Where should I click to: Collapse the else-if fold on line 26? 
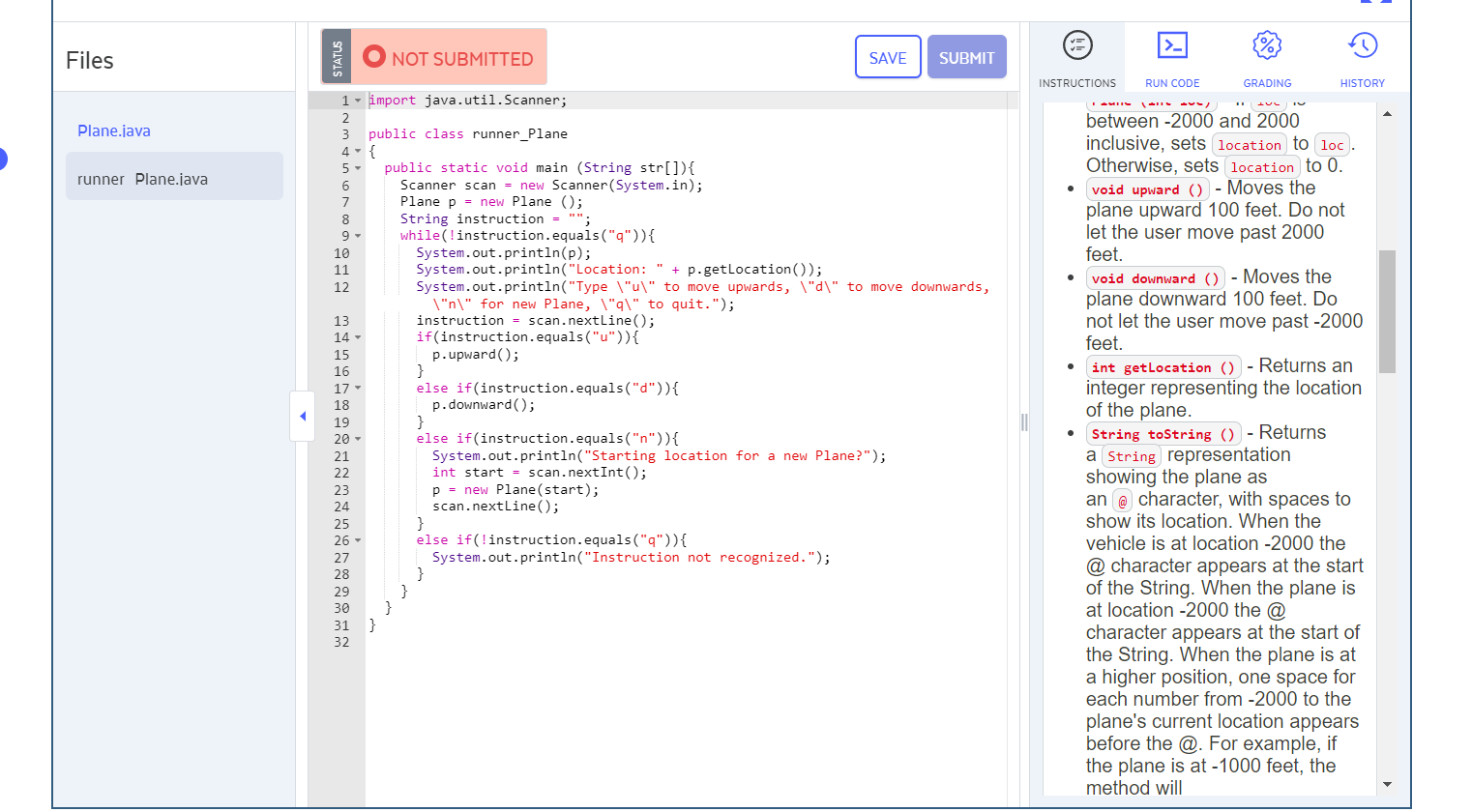(357, 540)
